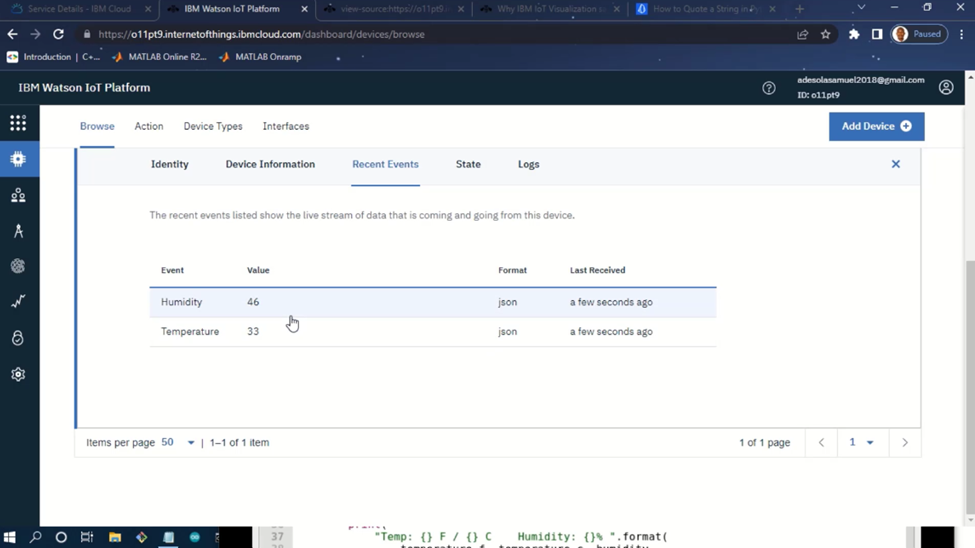Open the Windows Start menu
Viewport: 975px width, 548px height.
[x=9, y=537]
